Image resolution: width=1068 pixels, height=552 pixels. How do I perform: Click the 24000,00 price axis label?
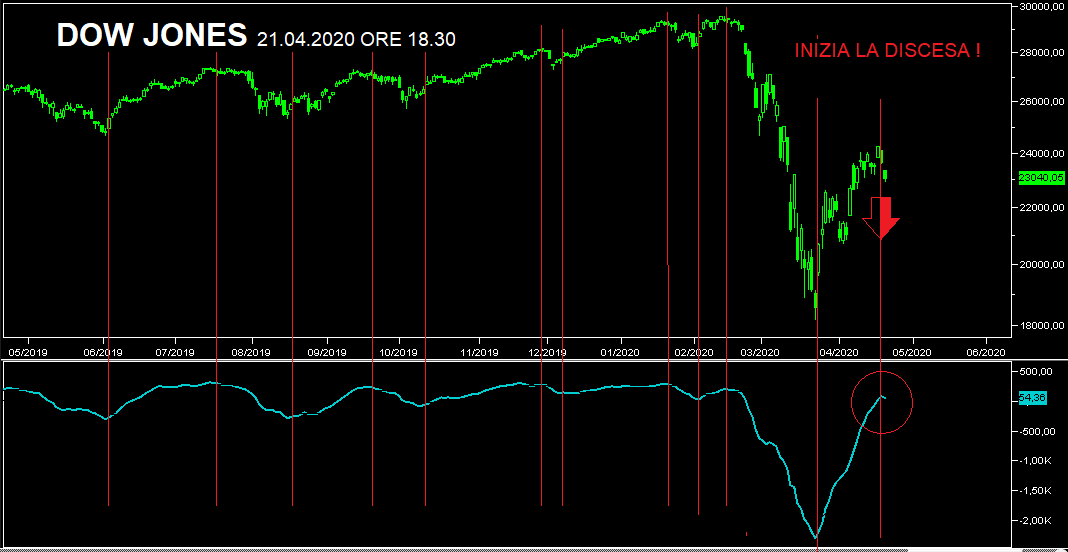1041,154
